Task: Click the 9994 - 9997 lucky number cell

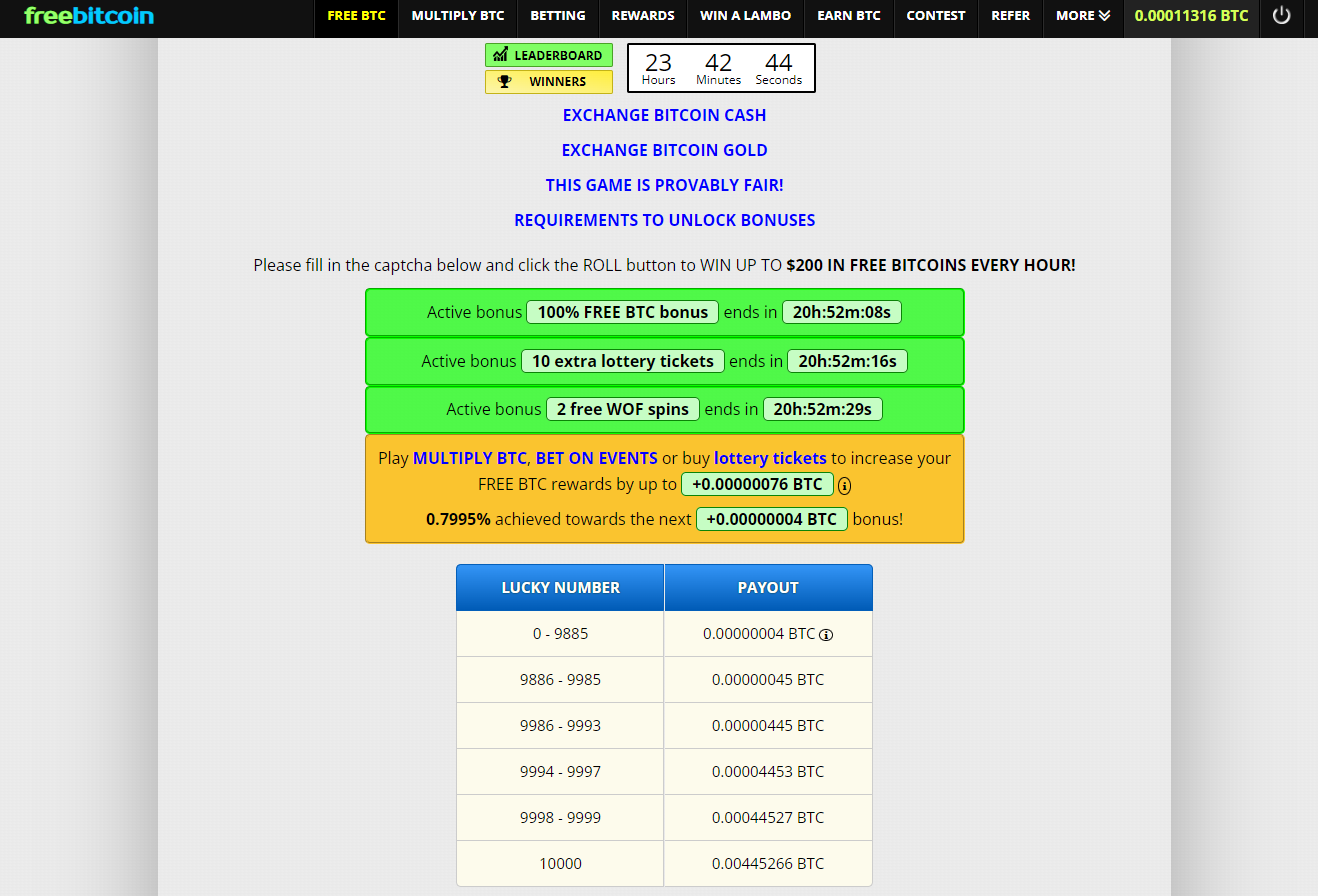Action: pos(561,772)
